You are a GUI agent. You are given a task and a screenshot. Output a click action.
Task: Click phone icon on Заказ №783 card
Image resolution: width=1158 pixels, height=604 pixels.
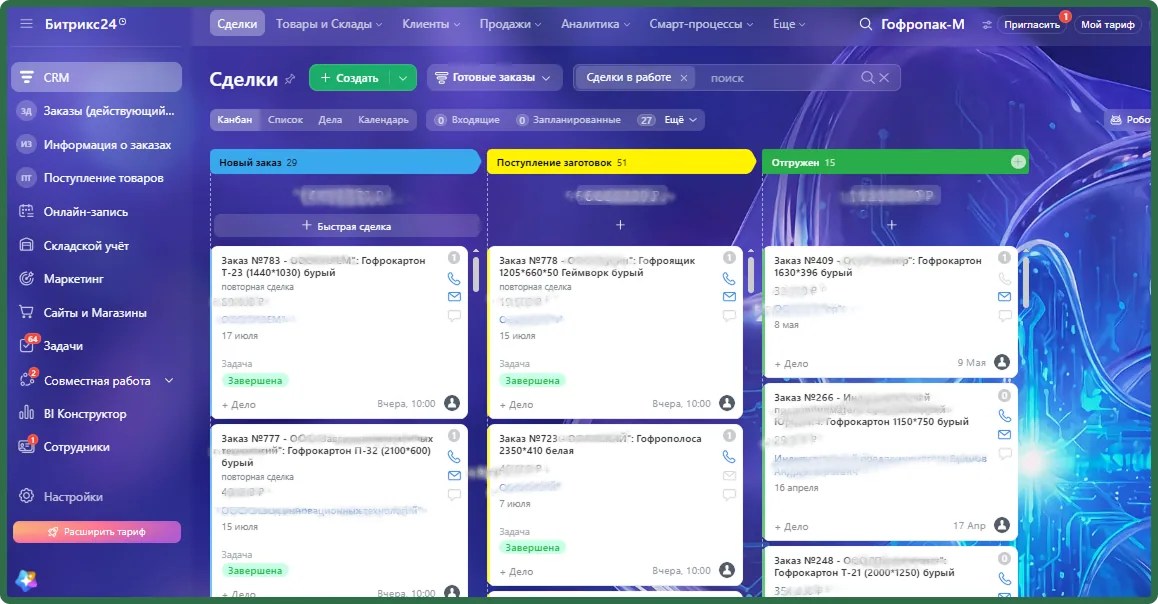coord(453,278)
